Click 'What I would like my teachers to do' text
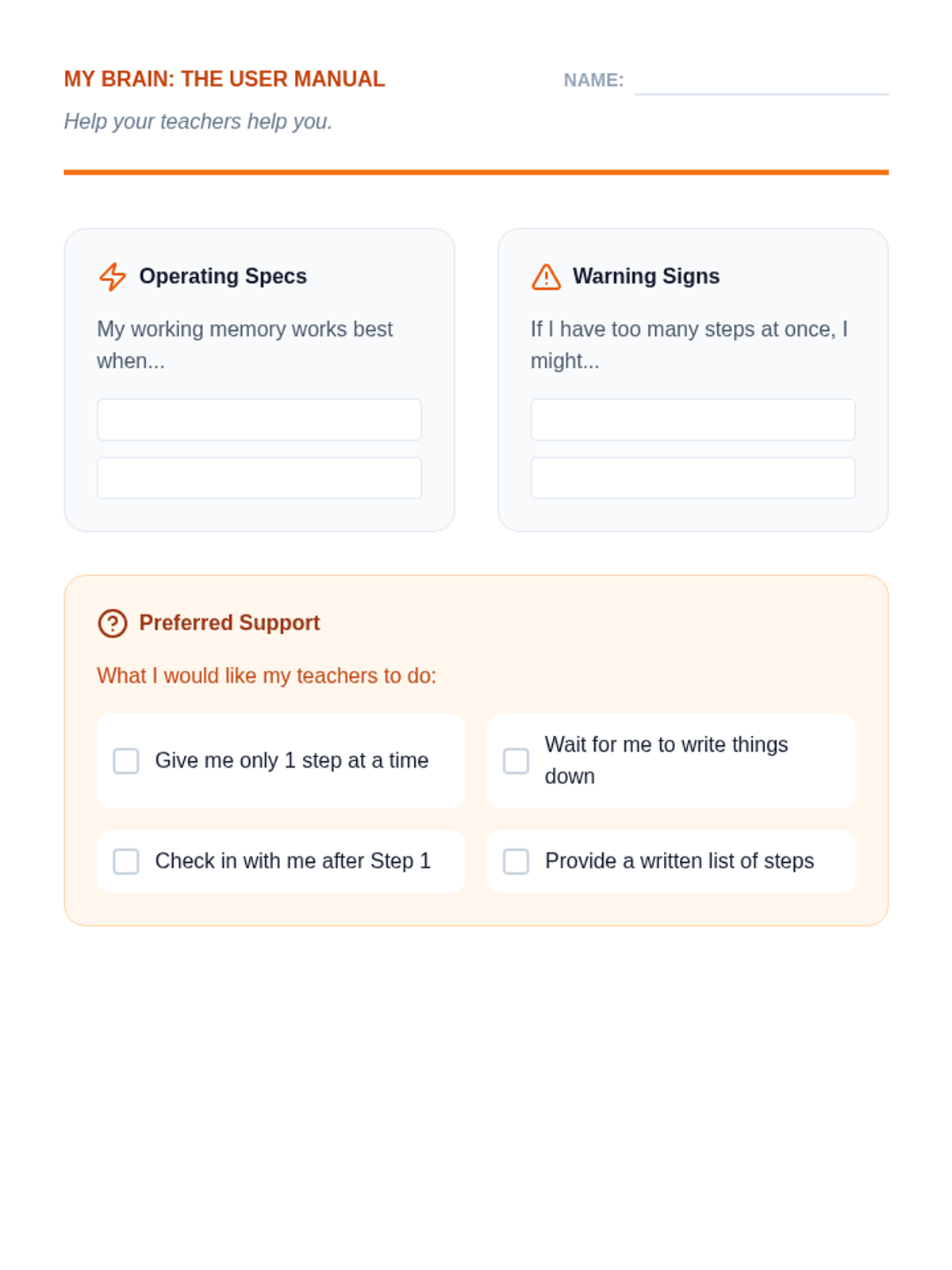This screenshot has width=952, height=1270. pyautogui.click(x=267, y=675)
